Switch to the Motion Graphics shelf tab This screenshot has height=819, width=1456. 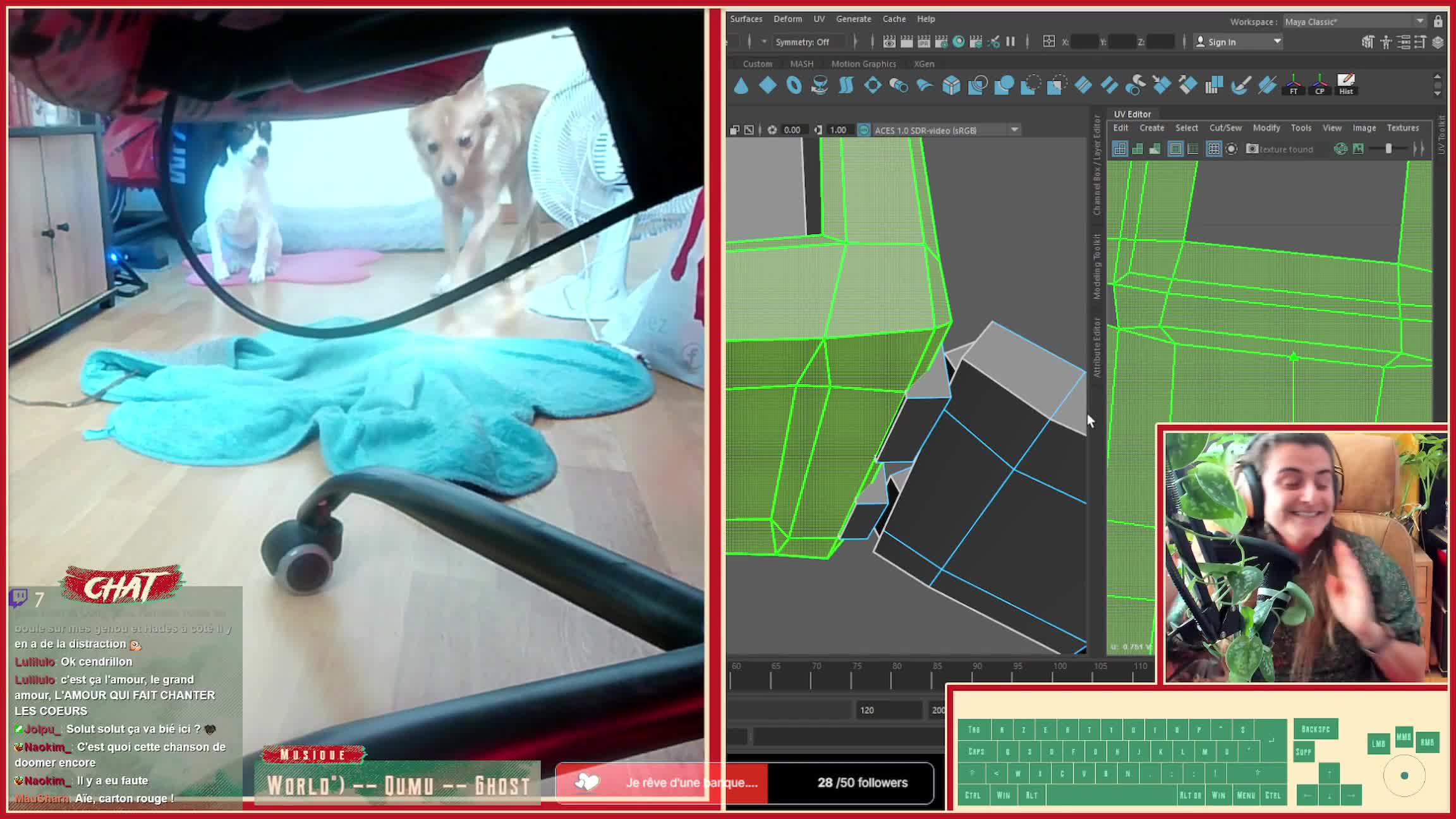[863, 64]
